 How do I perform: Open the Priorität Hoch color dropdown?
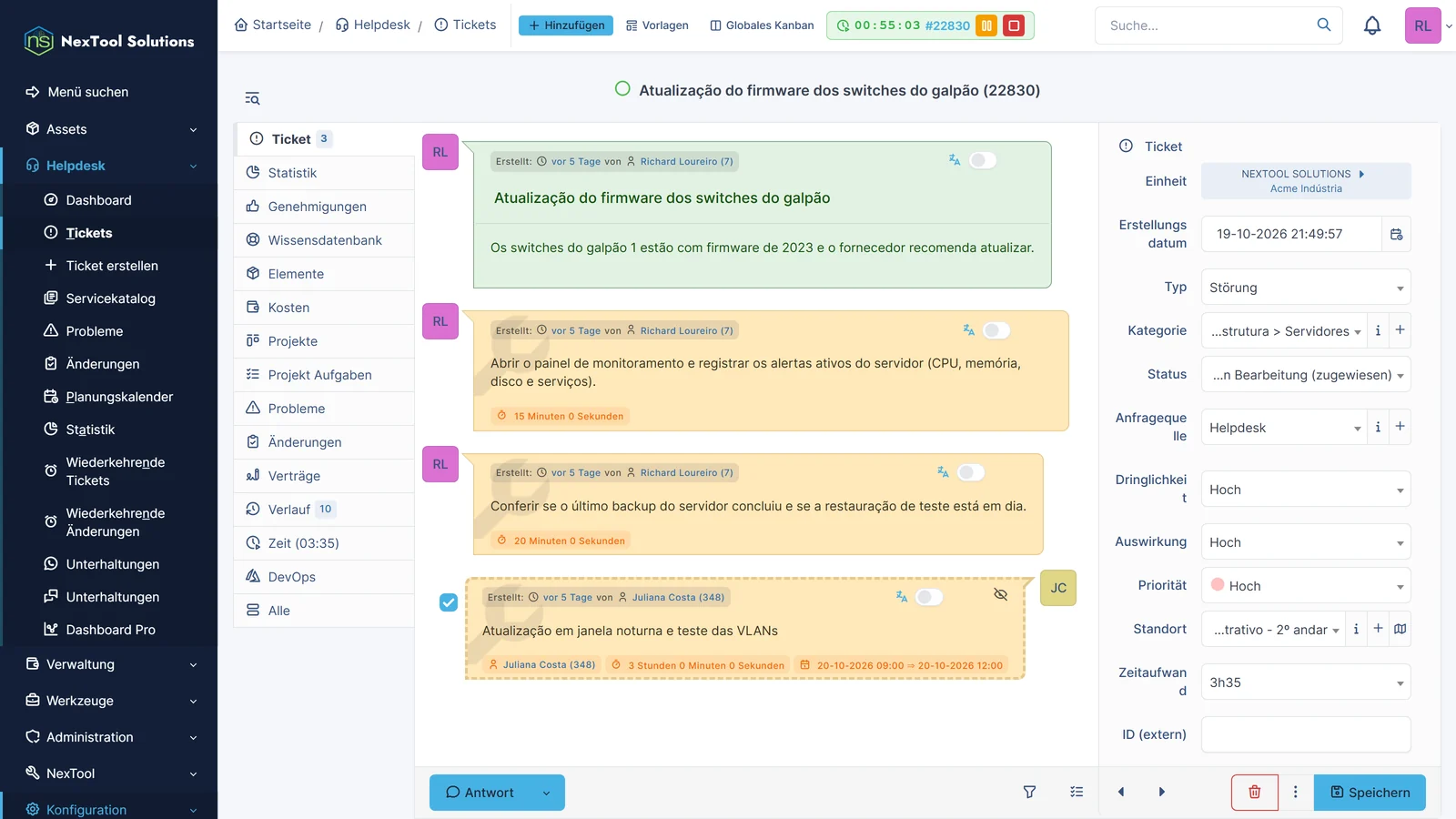click(x=1306, y=586)
